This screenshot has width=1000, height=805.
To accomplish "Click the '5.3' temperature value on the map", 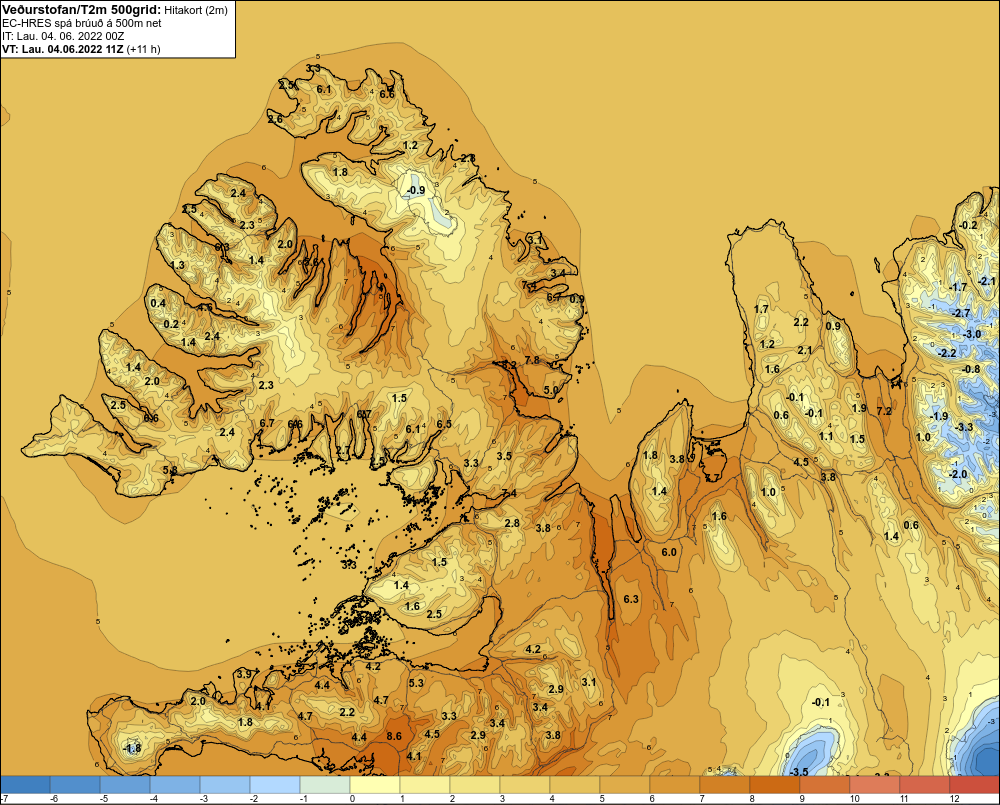I will point(416,683).
